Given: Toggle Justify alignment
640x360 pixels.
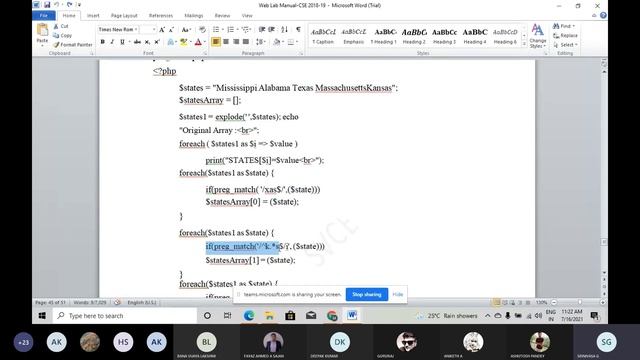Looking at the screenshot, I should click(x=246, y=42).
